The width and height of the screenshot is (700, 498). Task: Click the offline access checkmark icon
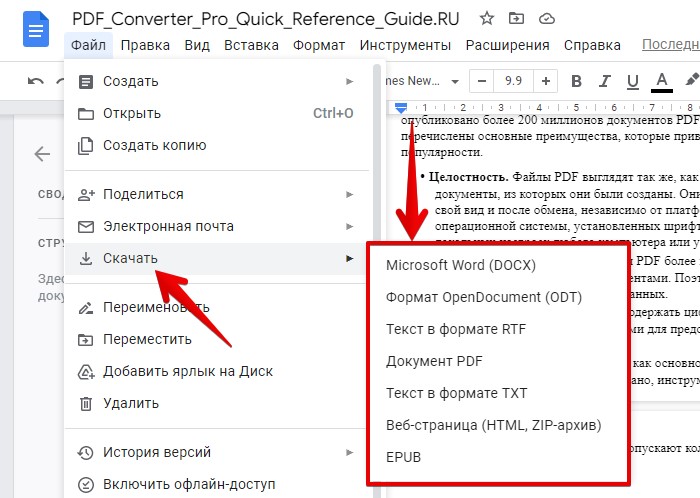click(86, 485)
